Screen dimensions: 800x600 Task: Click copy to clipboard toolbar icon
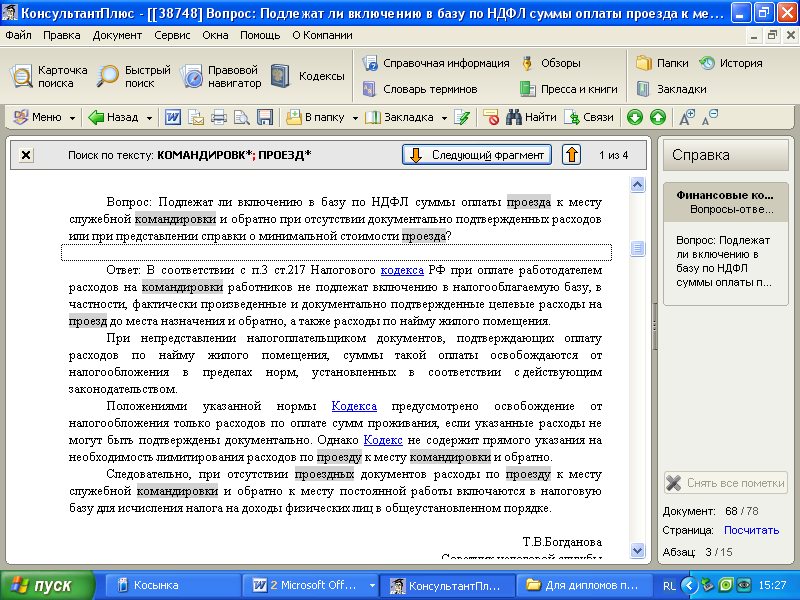(196, 117)
